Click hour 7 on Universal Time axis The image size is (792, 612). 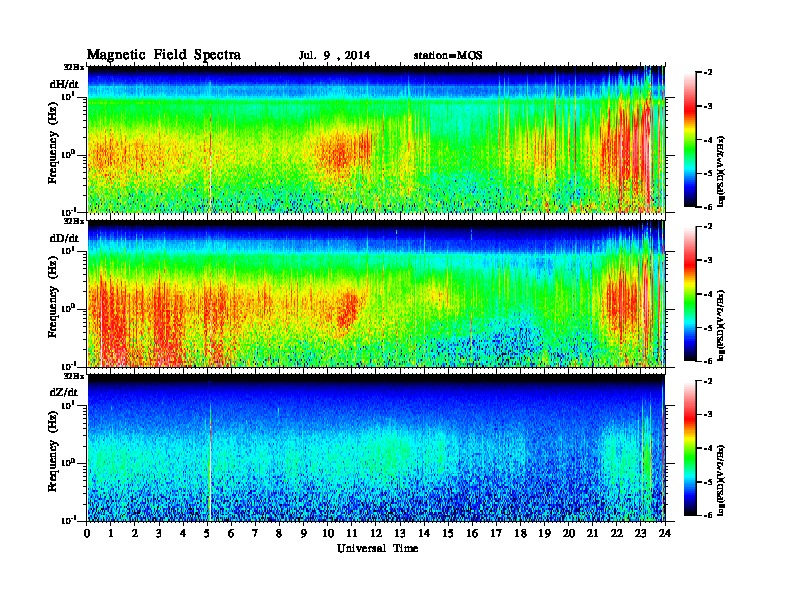tap(255, 534)
